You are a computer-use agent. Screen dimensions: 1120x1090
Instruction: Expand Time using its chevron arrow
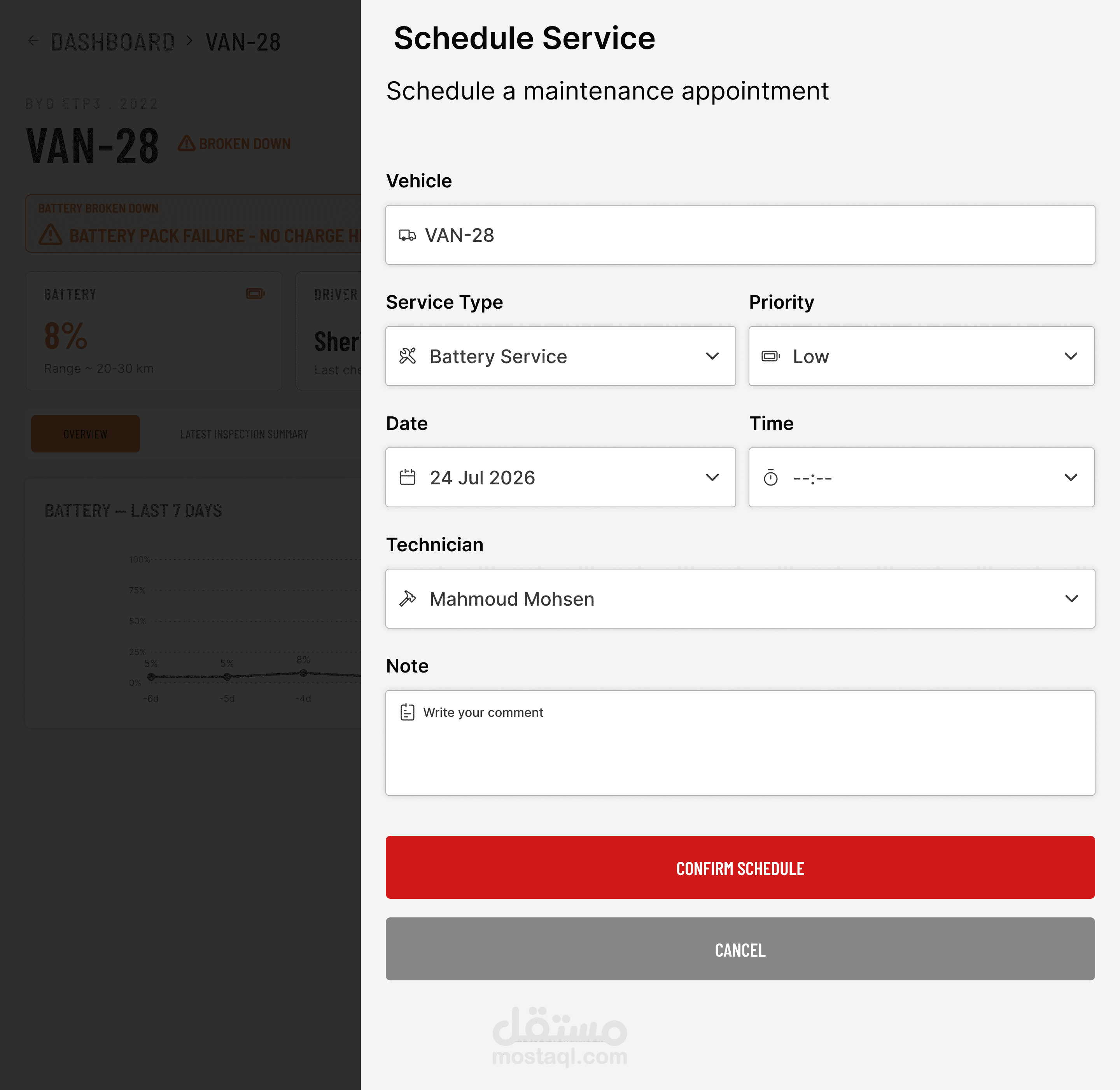pos(1071,477)
